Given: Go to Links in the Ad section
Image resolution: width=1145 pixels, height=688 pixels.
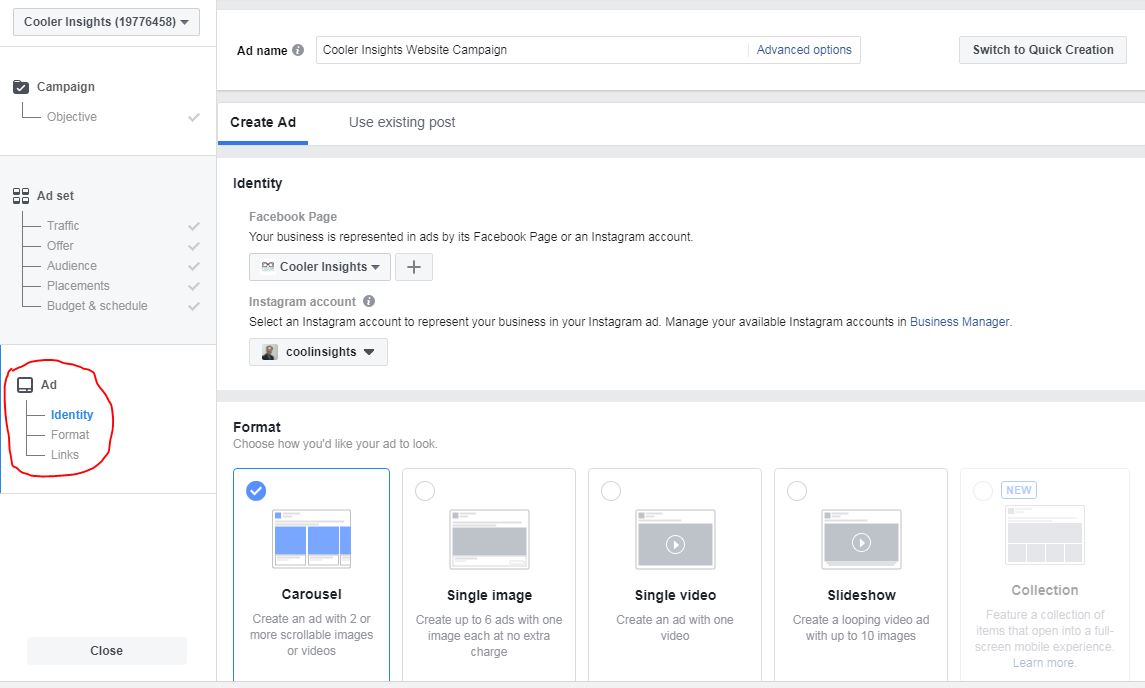Looking at the screenshot, I should coord(64,454).
